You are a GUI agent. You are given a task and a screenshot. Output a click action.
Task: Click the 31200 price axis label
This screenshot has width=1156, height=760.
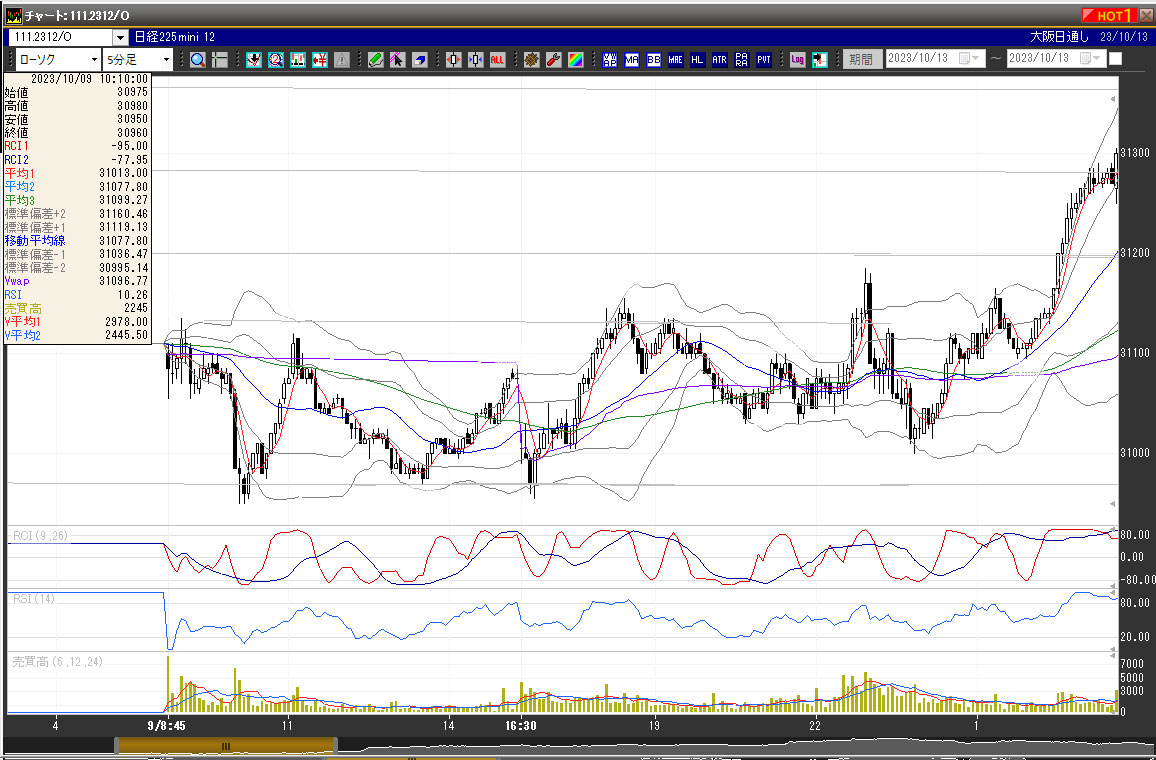pos(1135,253)
